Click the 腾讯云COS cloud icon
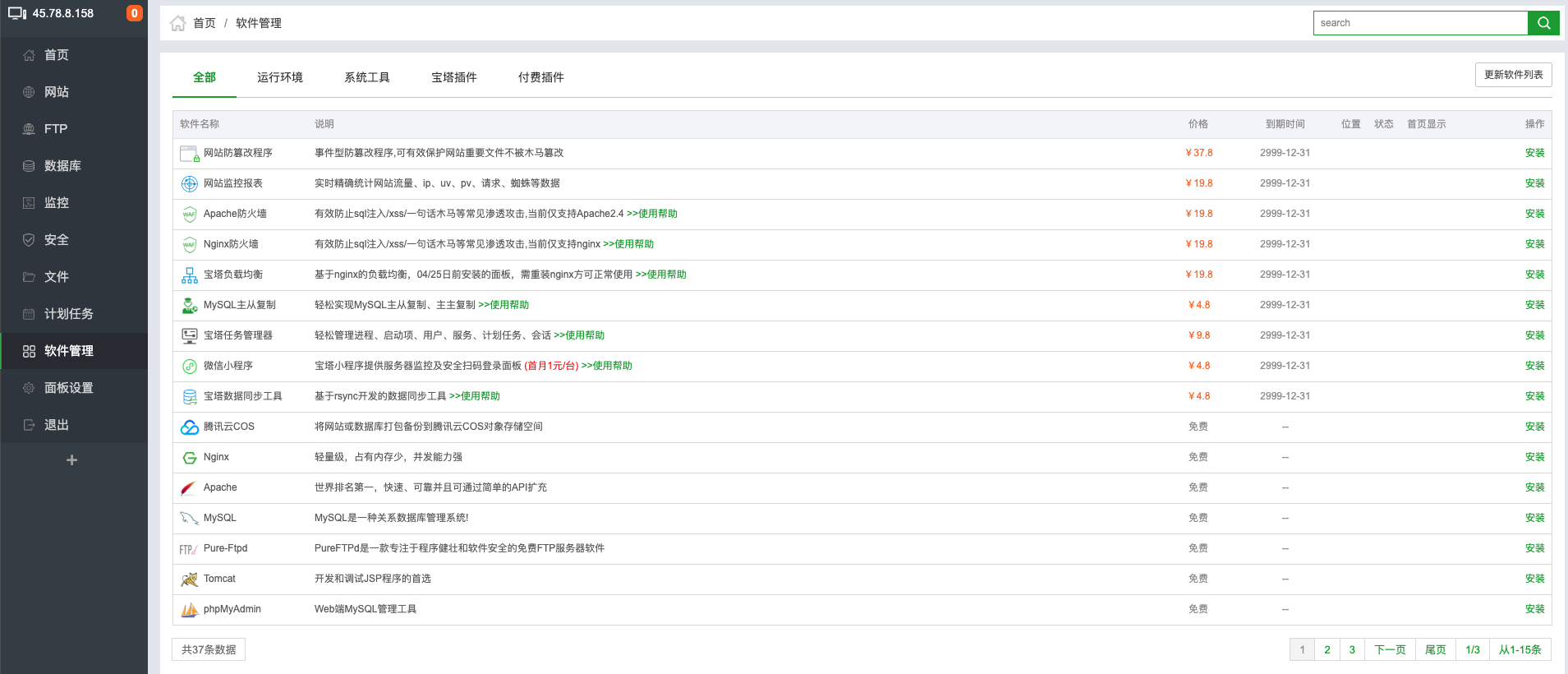The width and height of the screenshot is (1568, 674). pyautogui.click(x=190, y=427)
